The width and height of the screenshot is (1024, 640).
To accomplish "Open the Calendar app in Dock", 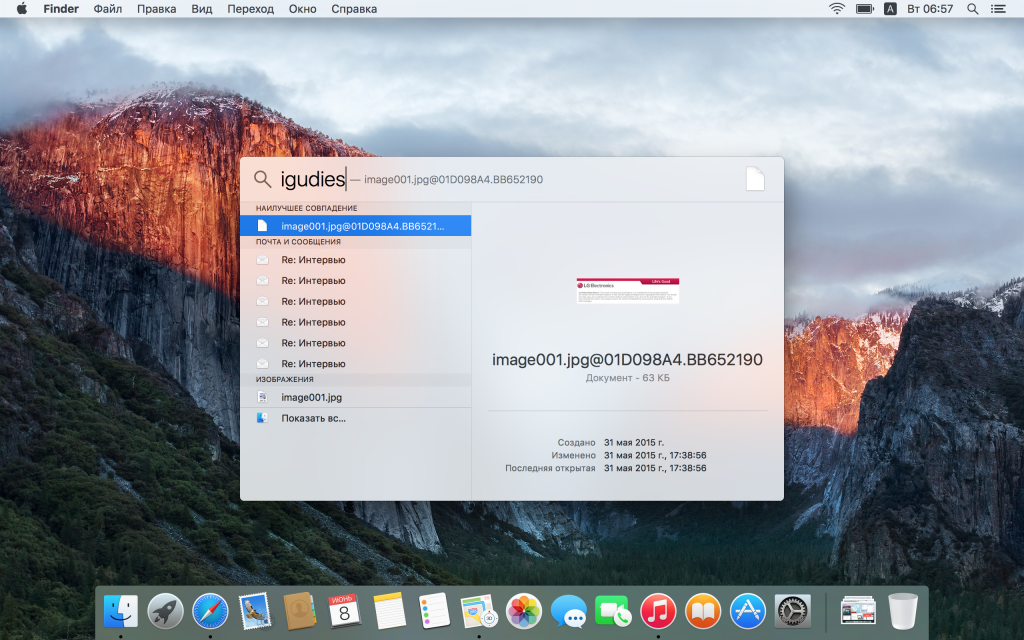I will point(344,610).
